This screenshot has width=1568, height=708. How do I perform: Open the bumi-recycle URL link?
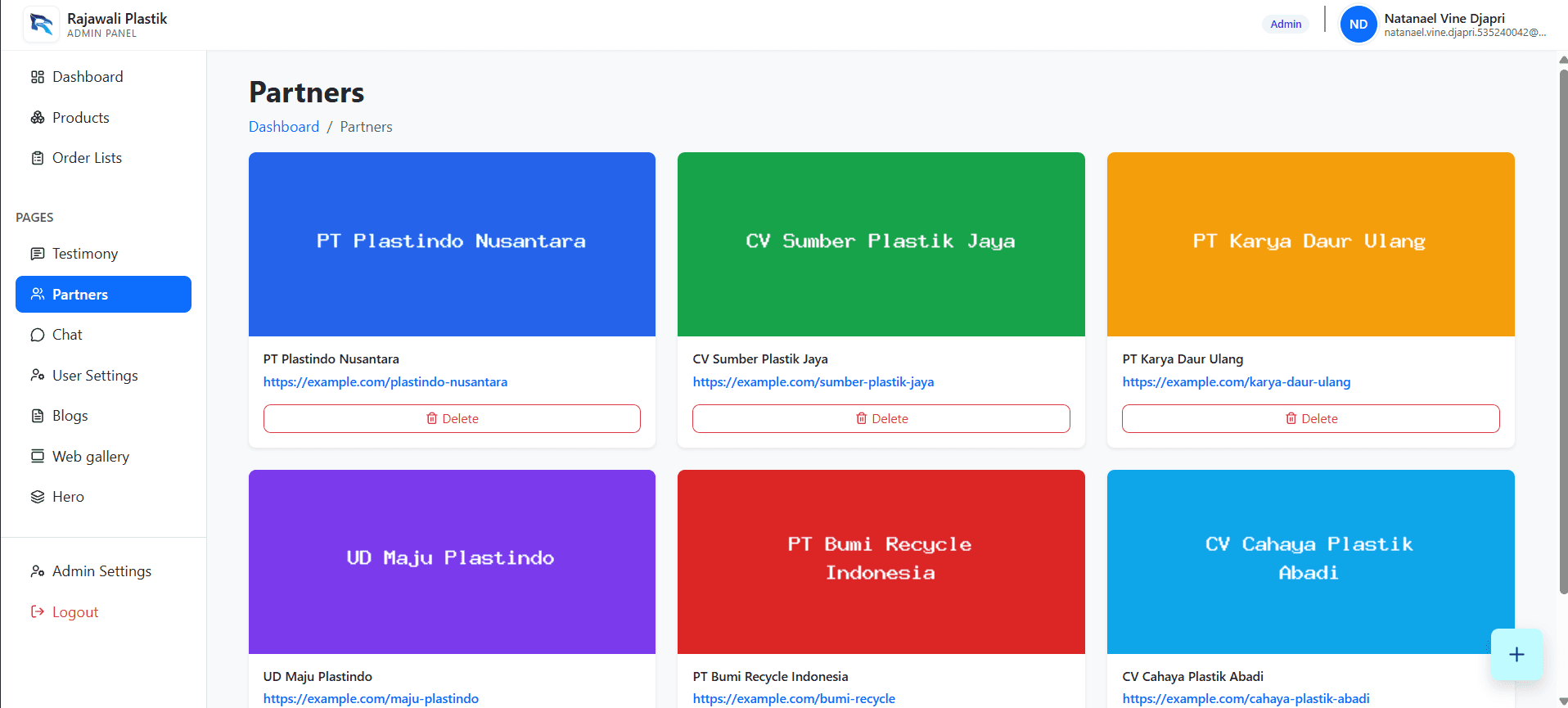click(794, 699)
